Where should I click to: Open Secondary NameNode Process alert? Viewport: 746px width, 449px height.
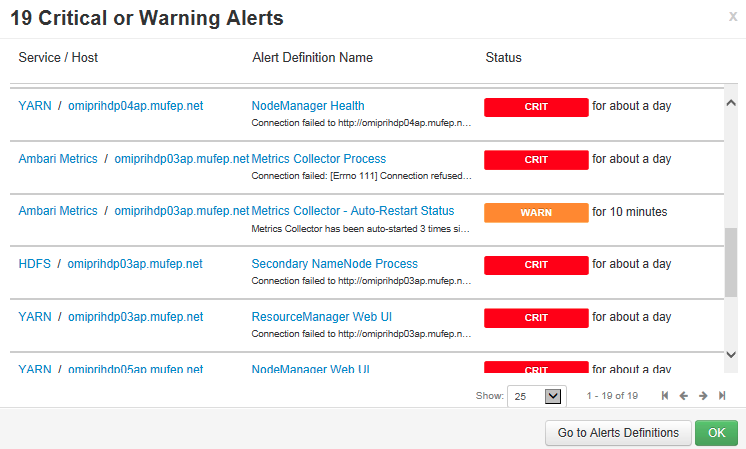334,264
